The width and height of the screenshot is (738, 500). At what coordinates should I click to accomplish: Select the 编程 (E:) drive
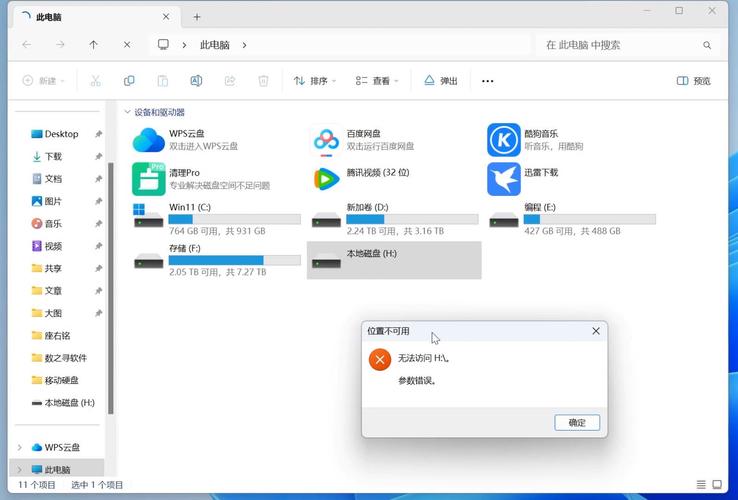coord(572,219)
